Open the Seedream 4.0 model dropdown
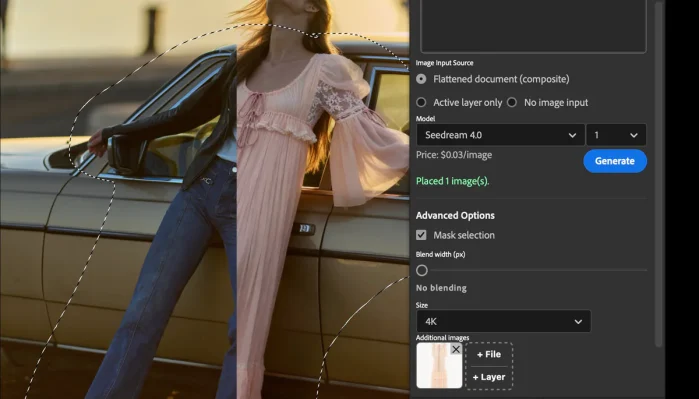The width and height of the screenshot is (699, 399). point(500,135)
